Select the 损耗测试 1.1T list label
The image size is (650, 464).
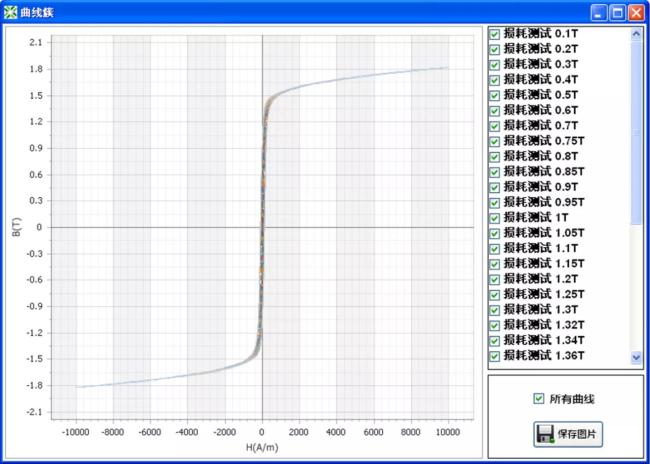[x=540, y=248]
